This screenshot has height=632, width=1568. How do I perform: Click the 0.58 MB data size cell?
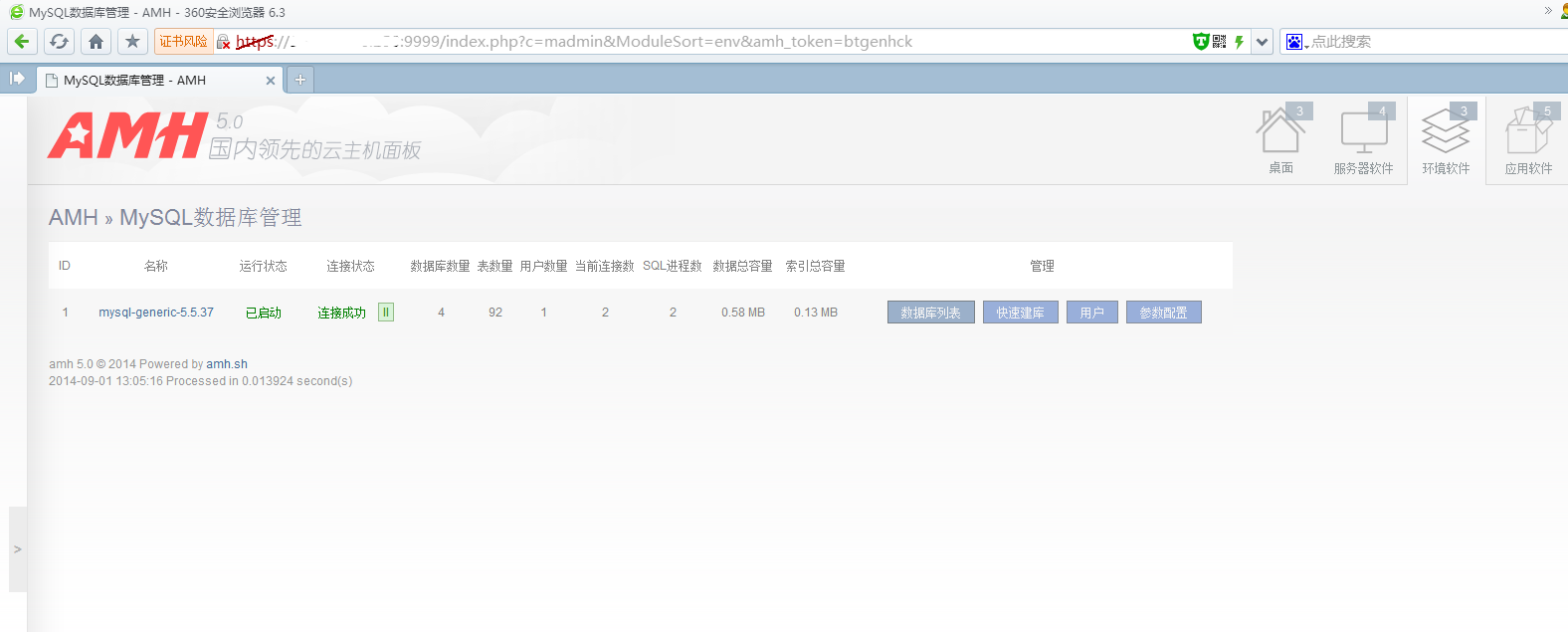tap(743, 313)
